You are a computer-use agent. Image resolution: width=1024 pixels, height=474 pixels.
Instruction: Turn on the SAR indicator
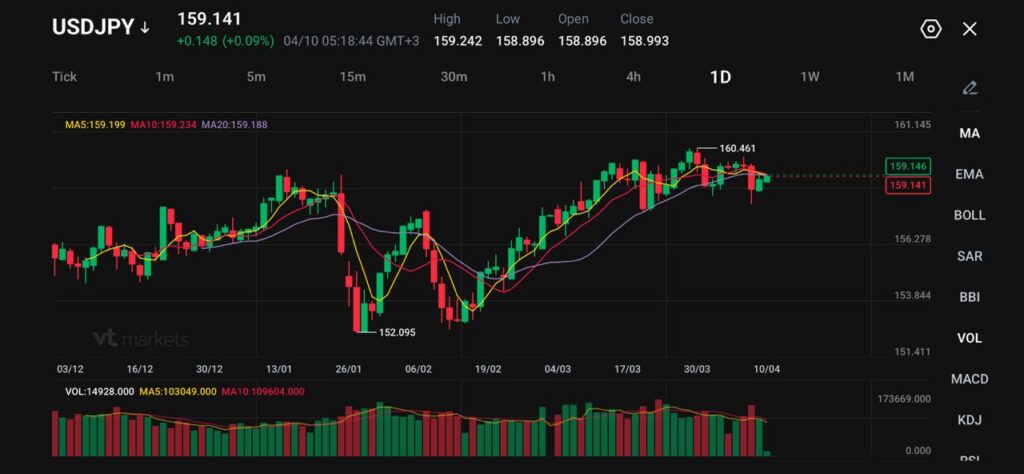point(969,256)
